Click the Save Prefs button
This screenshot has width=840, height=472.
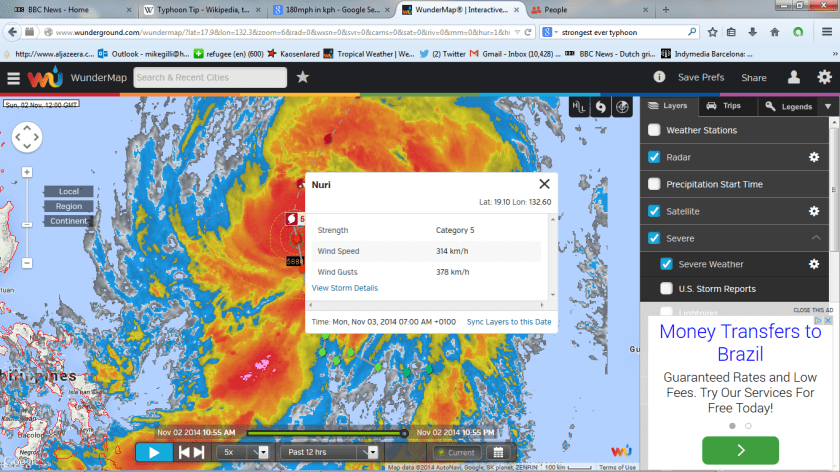[x=701, y=77]
